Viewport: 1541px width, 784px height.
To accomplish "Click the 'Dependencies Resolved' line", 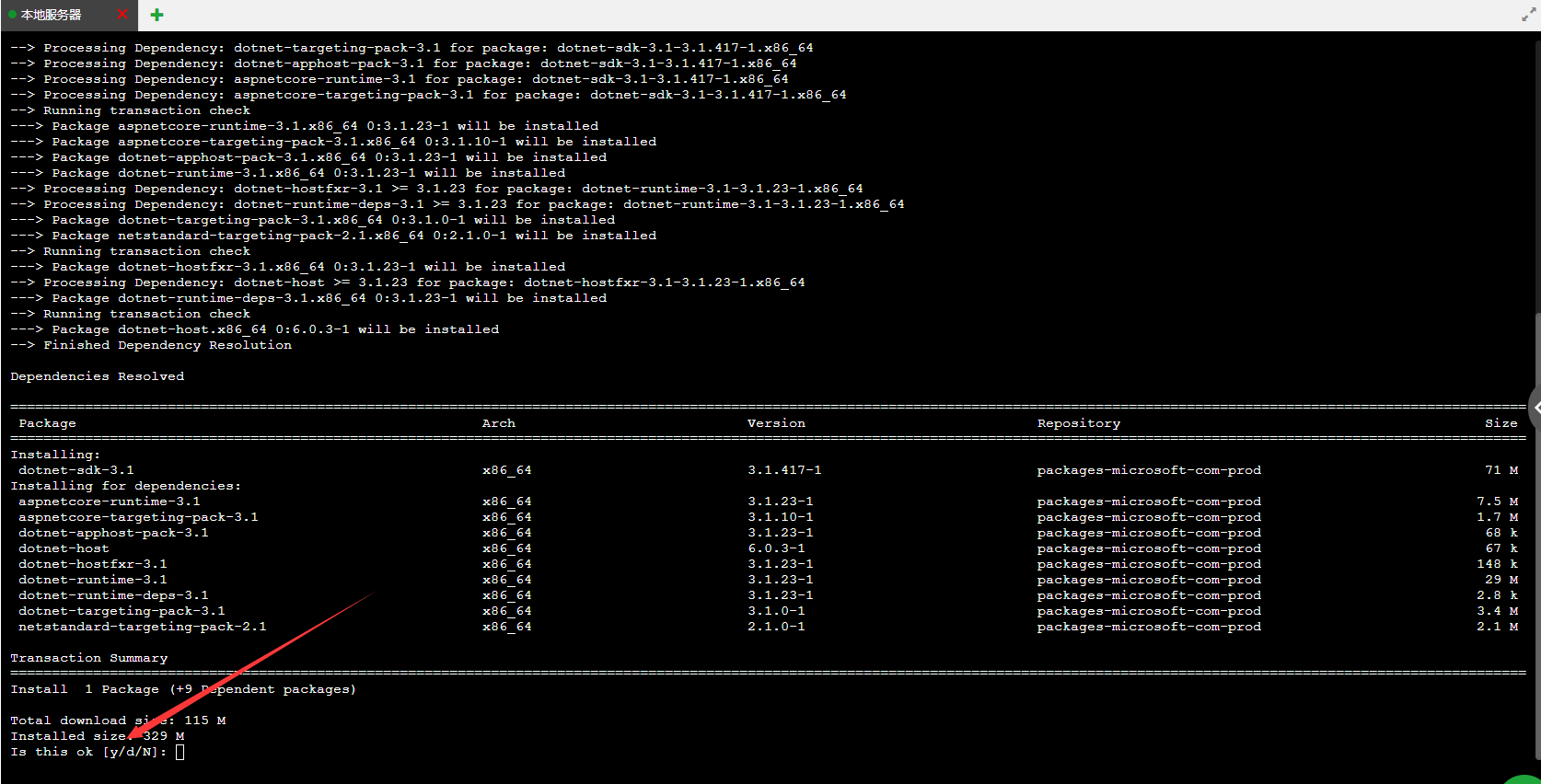I will click(x=98, y=376).
